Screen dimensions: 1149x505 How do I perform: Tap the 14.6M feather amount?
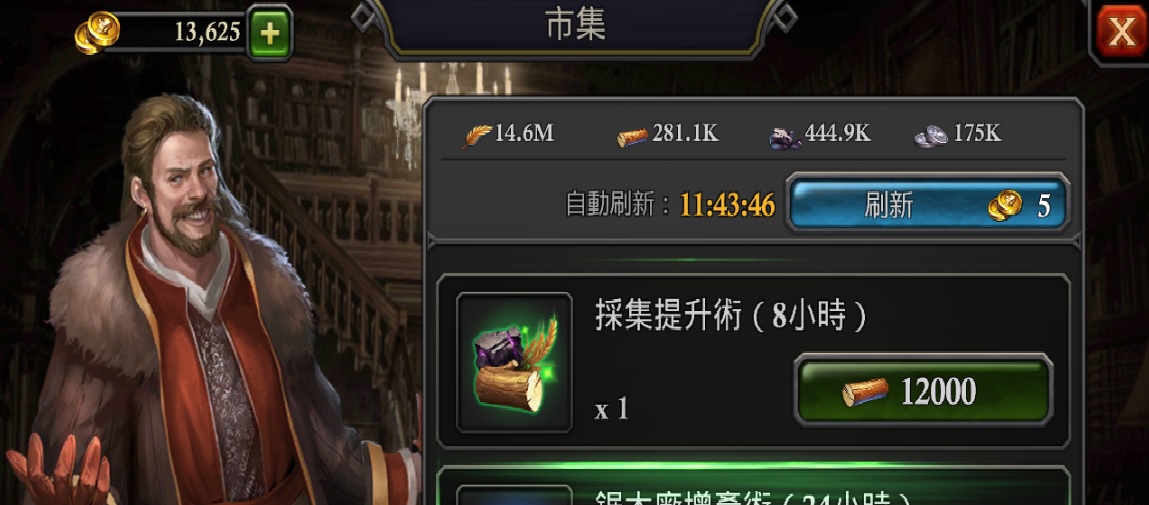pyautogui.click(x=525, y=134)
